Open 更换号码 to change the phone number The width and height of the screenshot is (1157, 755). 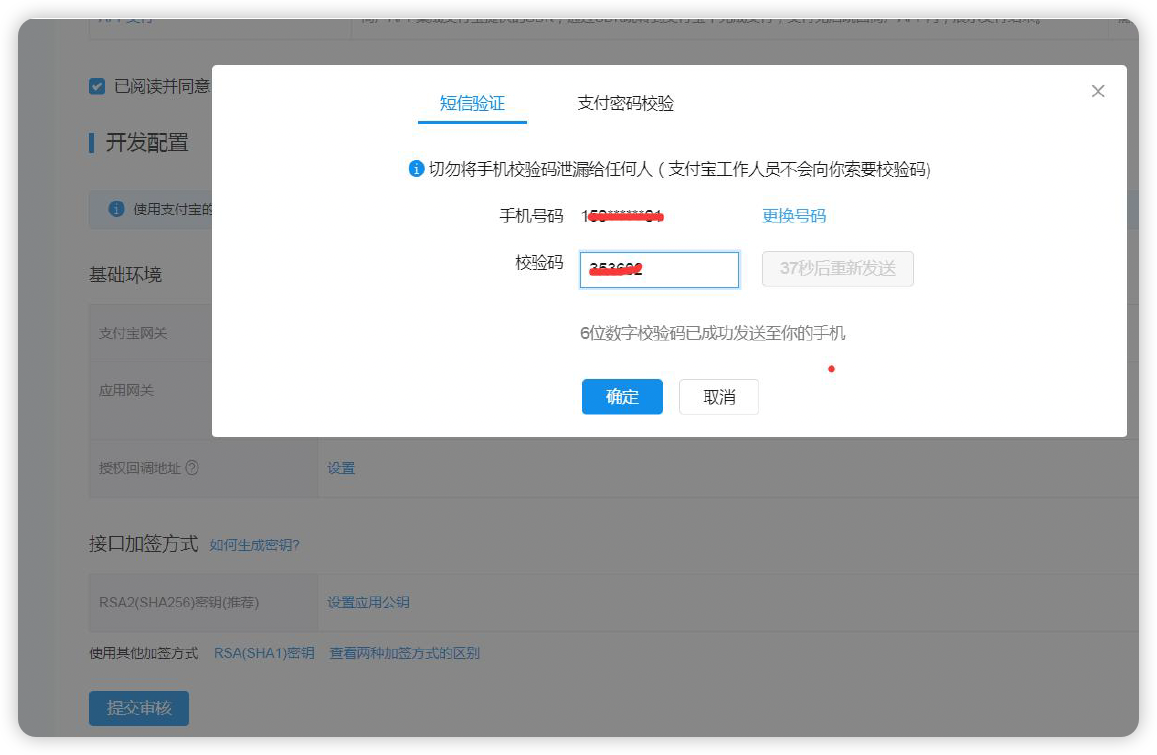point(792,216)
